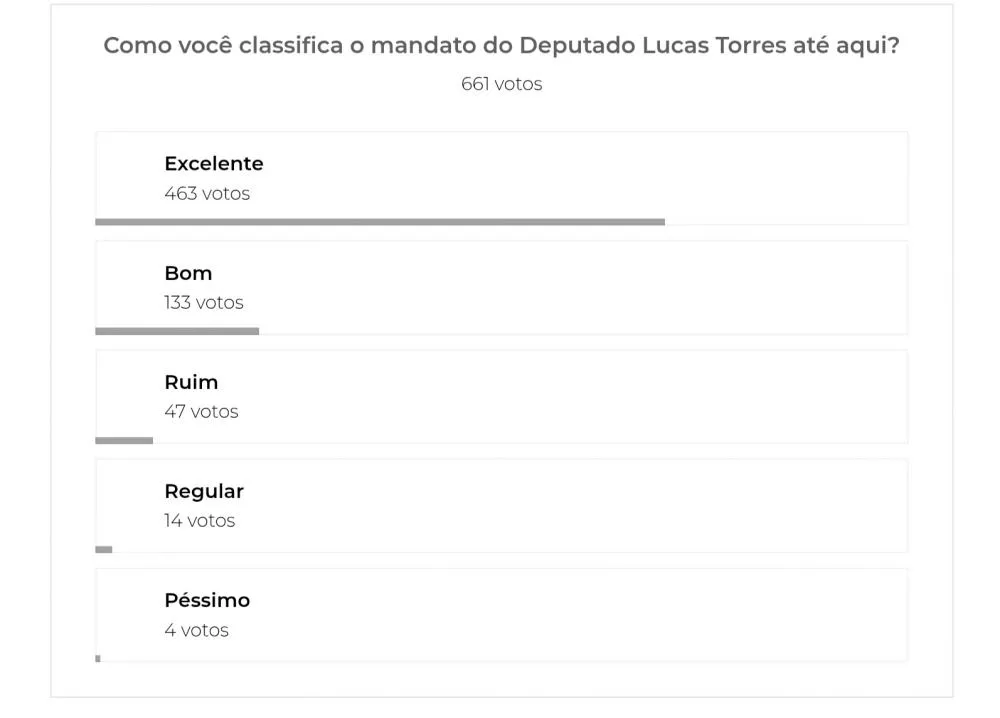
Task: Click the 133 votos count text
Action: [x=204, y=302]
